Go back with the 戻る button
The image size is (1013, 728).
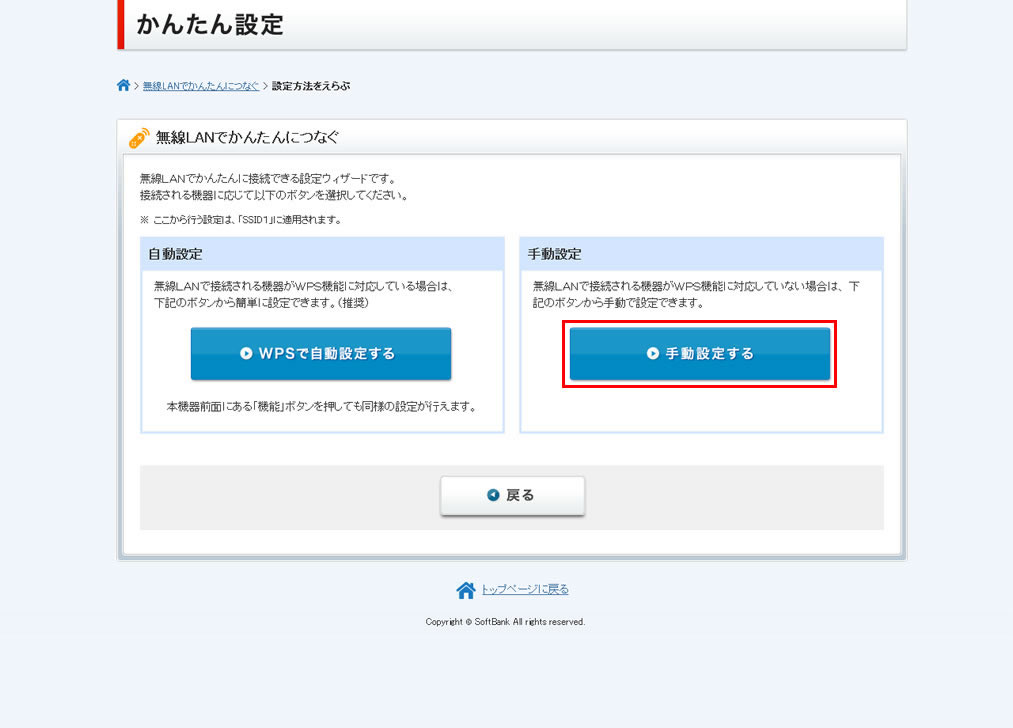point(512,496)
